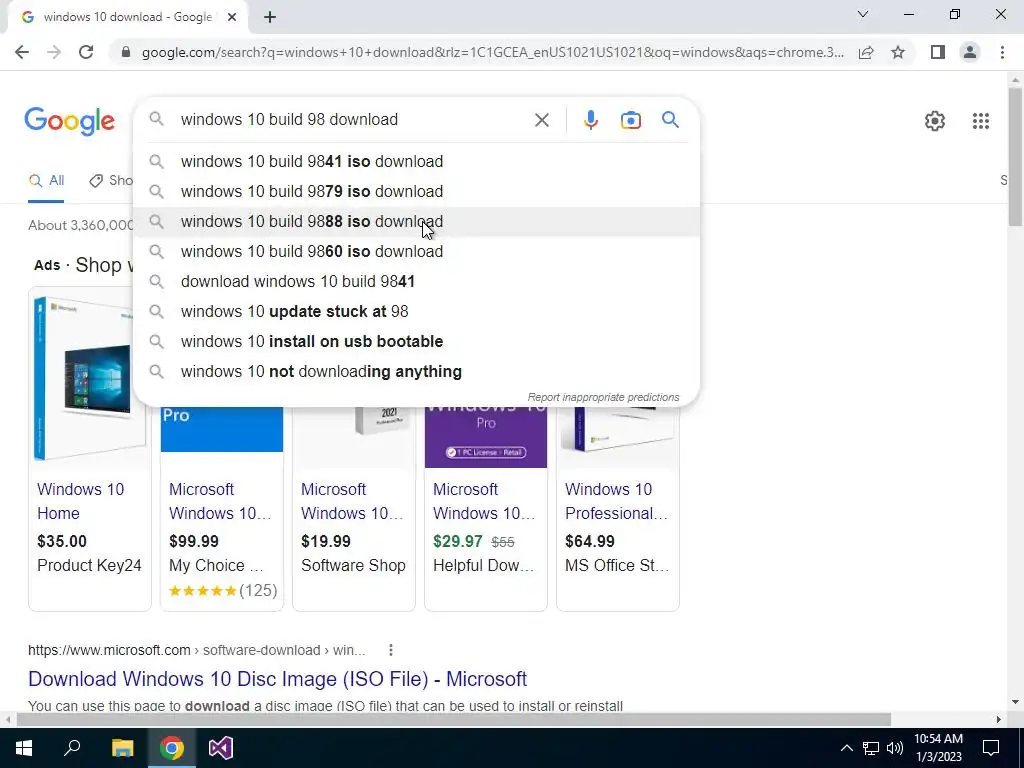The image size is (1024, 768).
Task: Open the $19.99 Software Shop listing title
Action: 352,501
